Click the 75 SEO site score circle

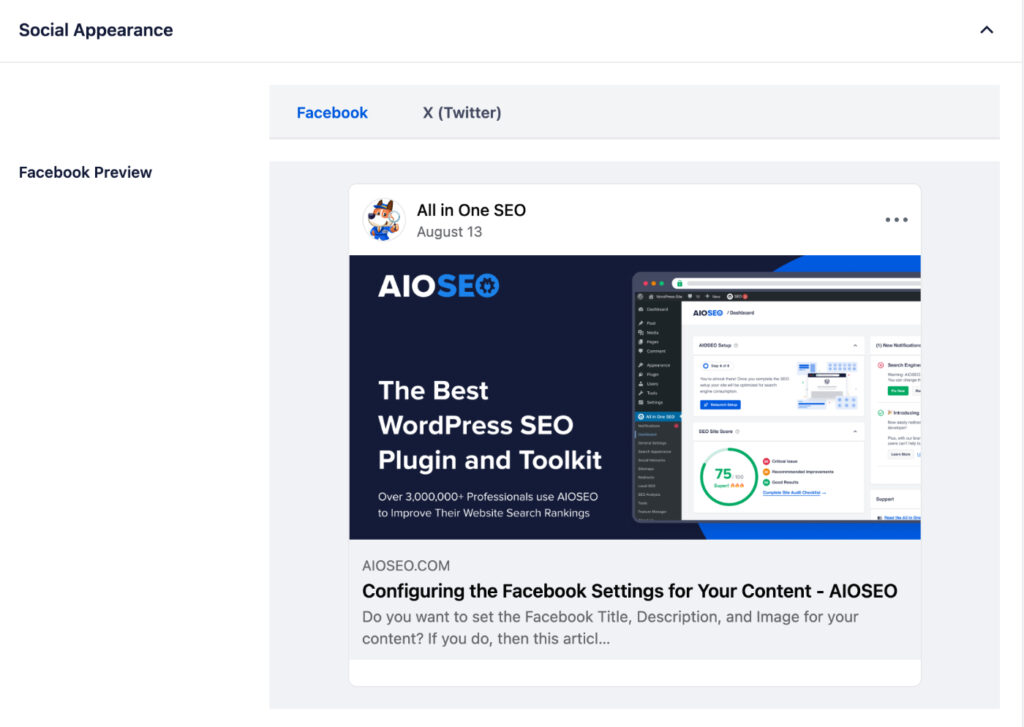pyautogui.click(x=728, y=477)
